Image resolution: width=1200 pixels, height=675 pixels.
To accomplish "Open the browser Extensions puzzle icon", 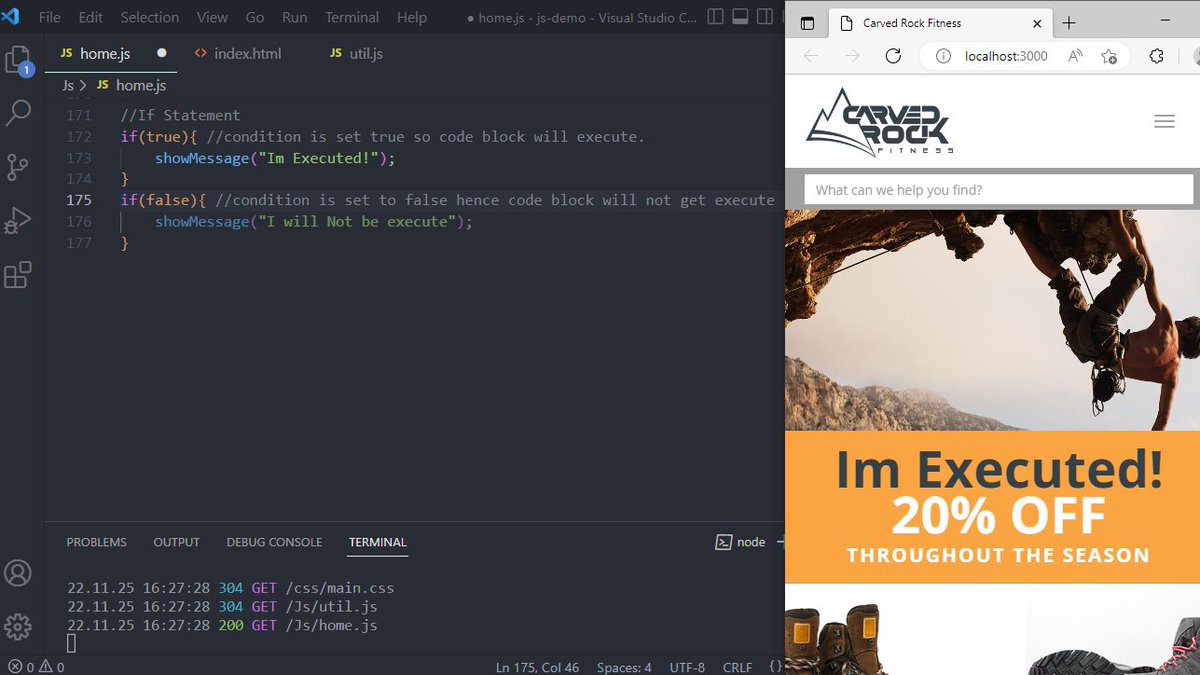I will tap(1157, 56).
